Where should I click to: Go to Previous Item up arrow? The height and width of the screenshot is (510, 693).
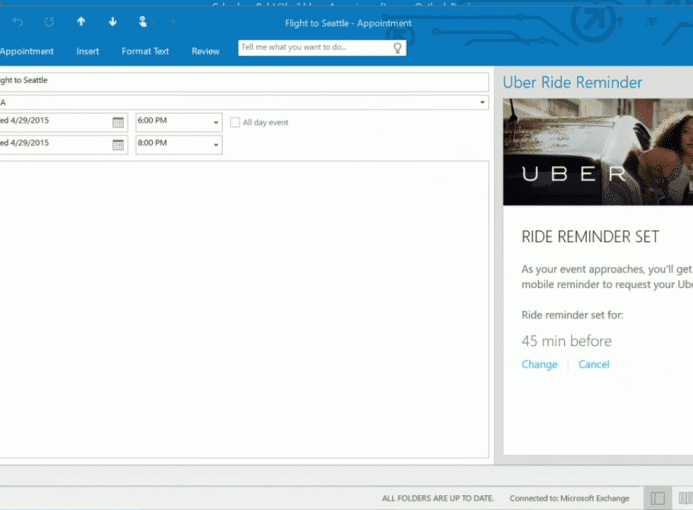click(81, 21)
